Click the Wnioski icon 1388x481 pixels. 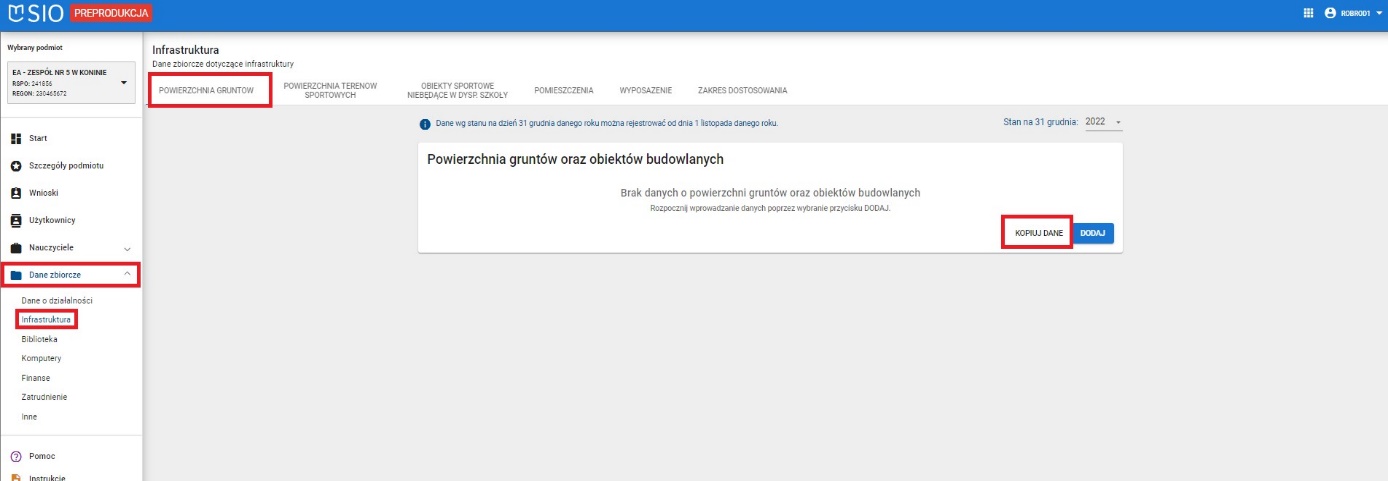click(16, 193)
